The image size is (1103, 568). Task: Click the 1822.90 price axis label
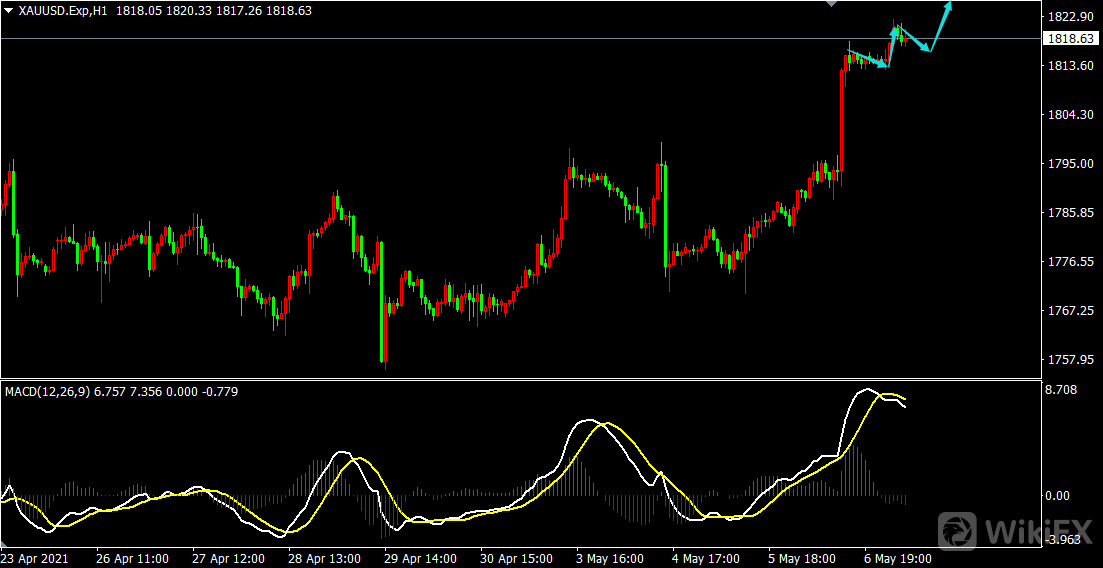click(1068, 17)
